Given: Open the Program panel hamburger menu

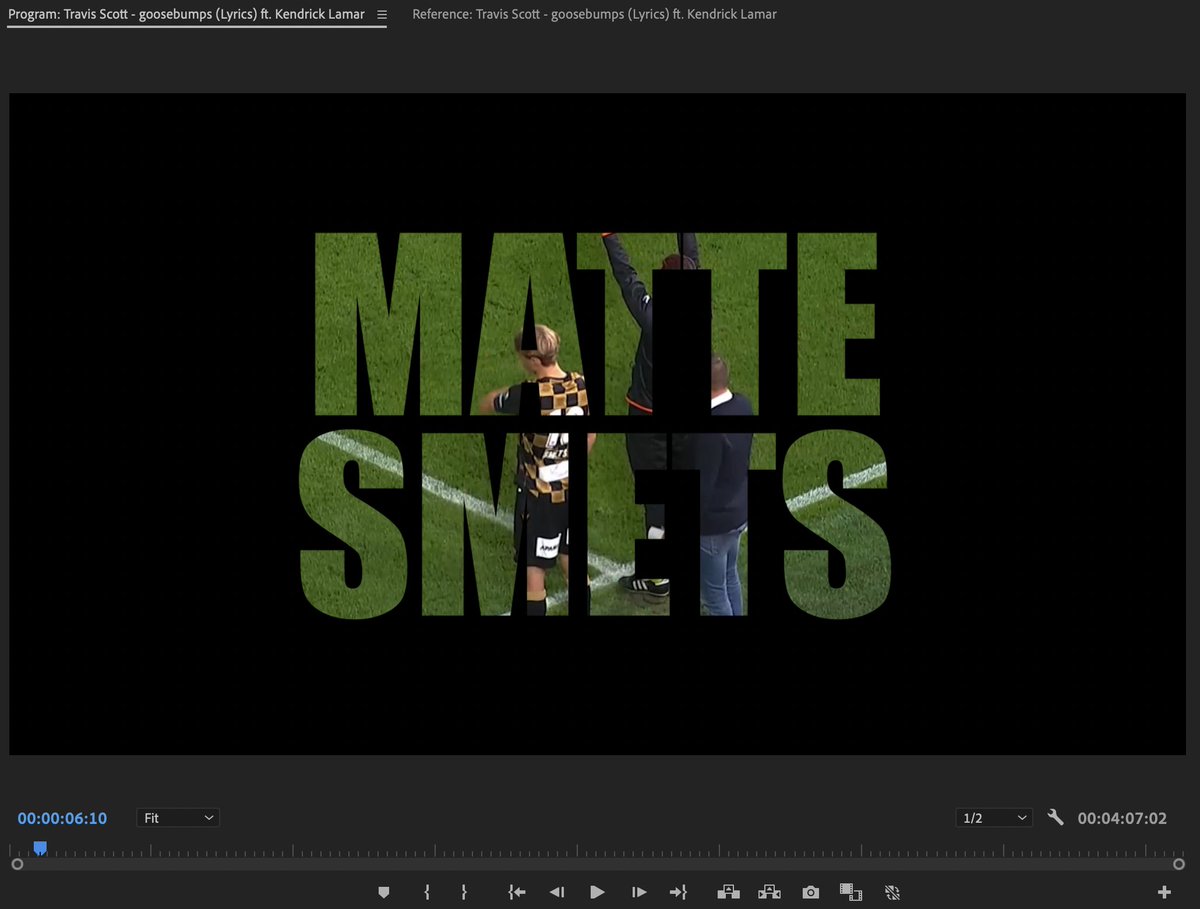Looking at the screenshot, I should click(382, 15).
